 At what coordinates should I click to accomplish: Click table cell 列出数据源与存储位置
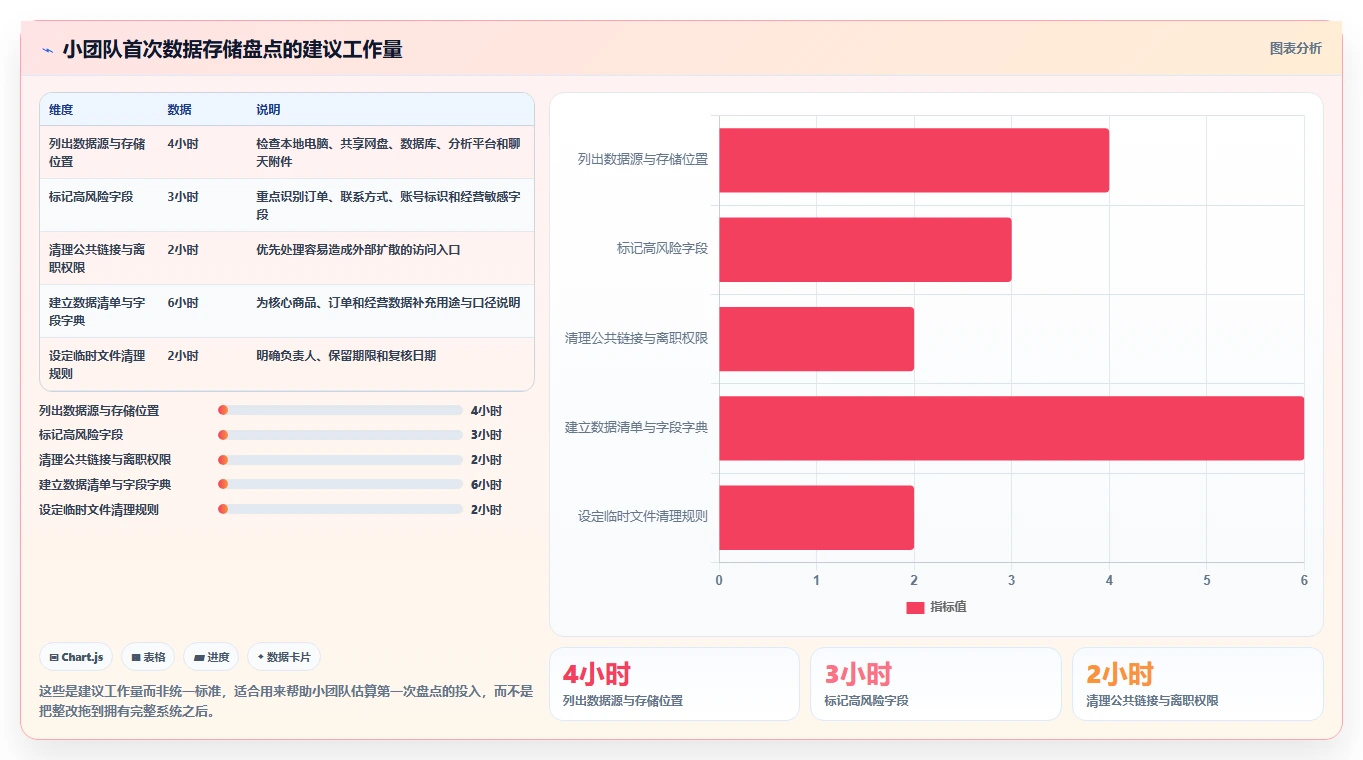[x=98, y=152]
